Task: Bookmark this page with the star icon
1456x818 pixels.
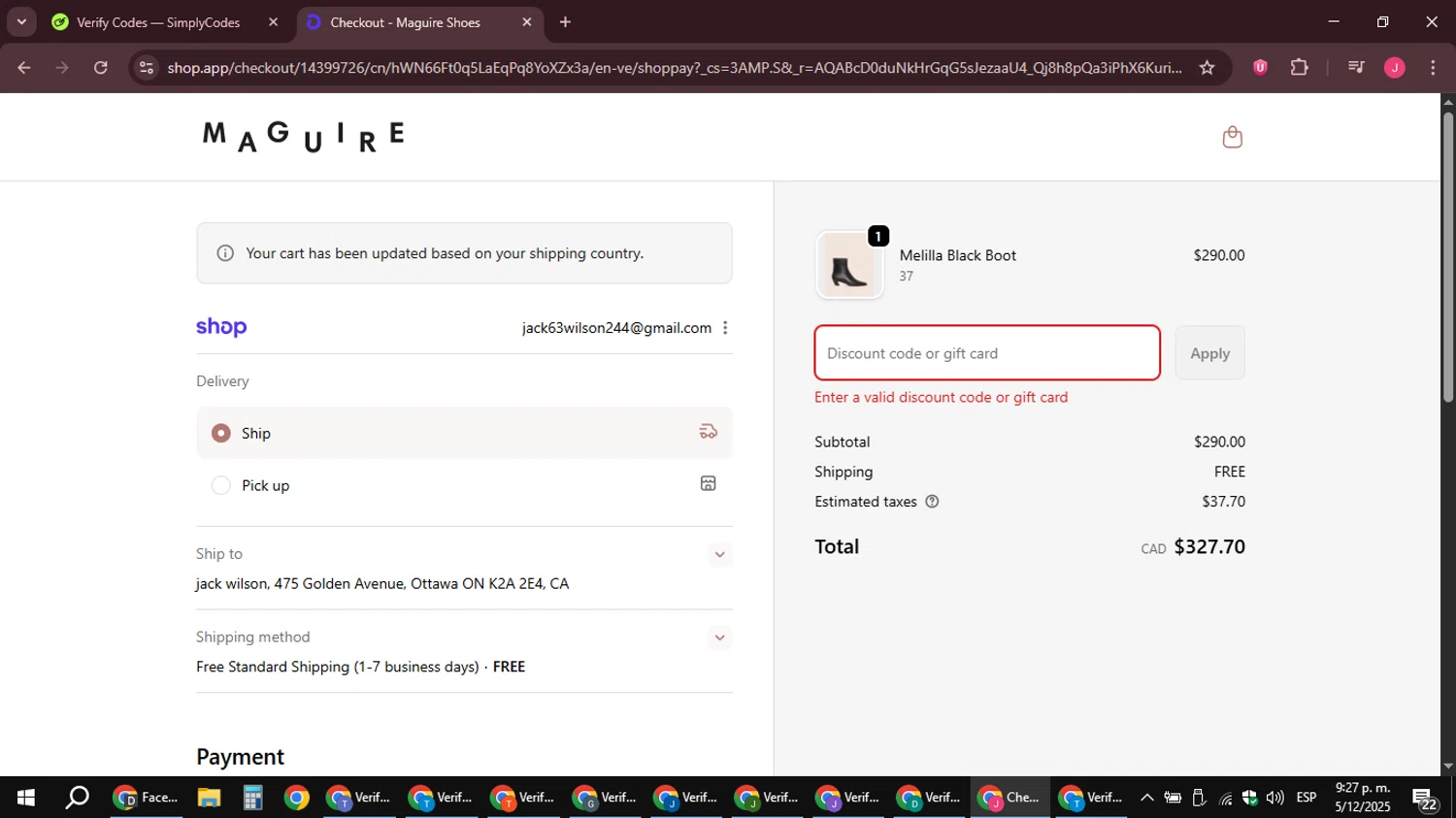Action: click(x=1207, y=68)
